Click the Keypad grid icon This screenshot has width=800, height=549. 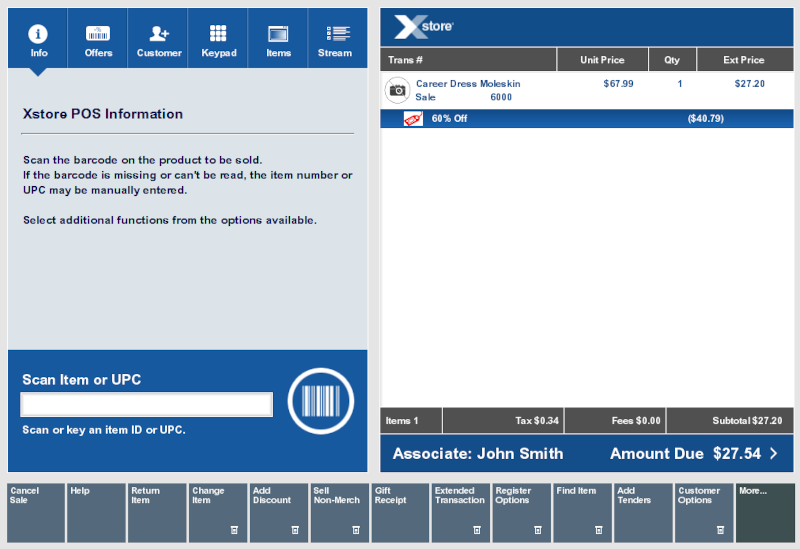[x=218, y=33]
